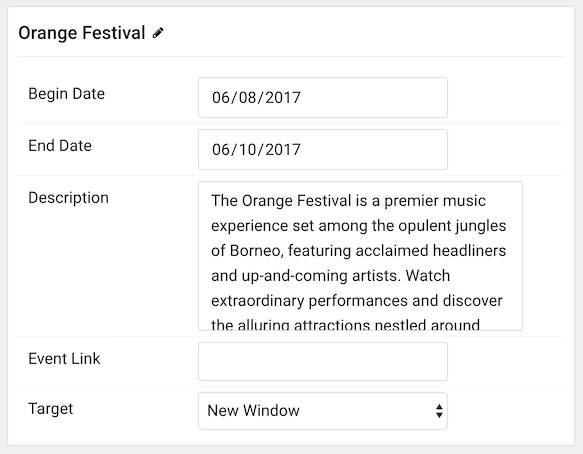Focus the Description text area
Screen dimensions: 583x454
click(x=360, y=256)
